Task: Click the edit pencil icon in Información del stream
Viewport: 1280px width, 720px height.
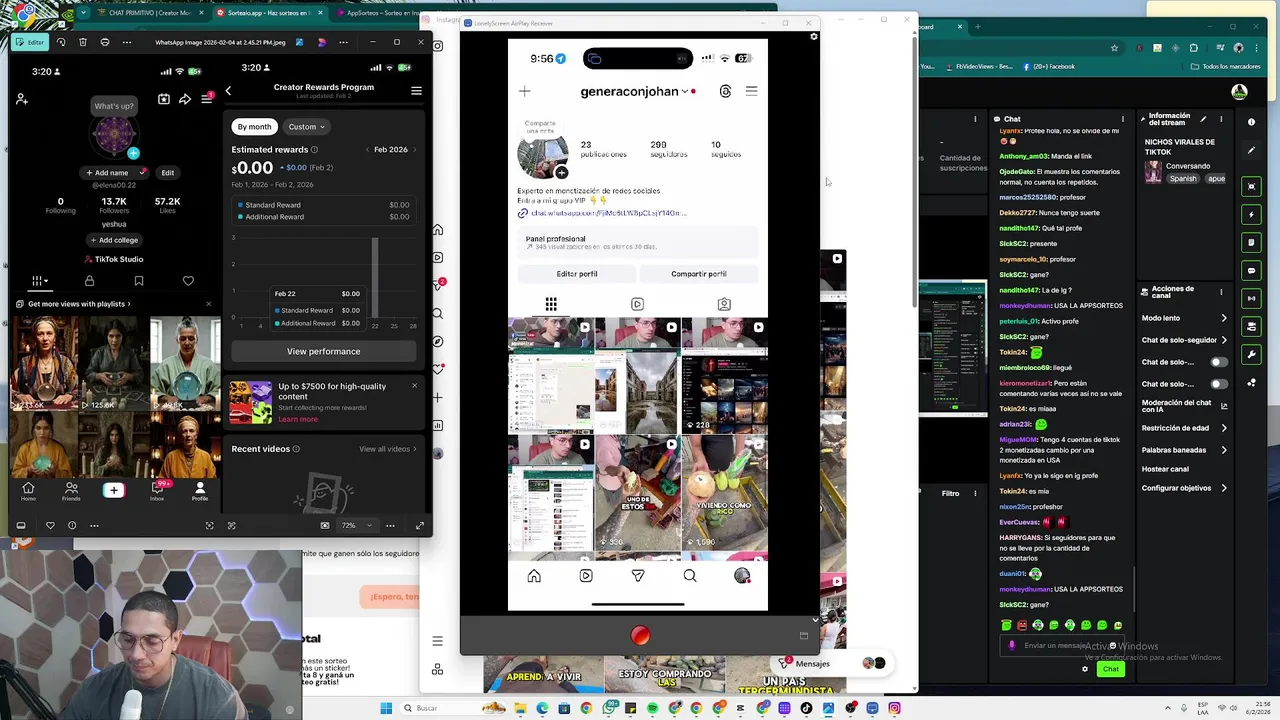Action: pyautogui.click(x=1203, y=119)
